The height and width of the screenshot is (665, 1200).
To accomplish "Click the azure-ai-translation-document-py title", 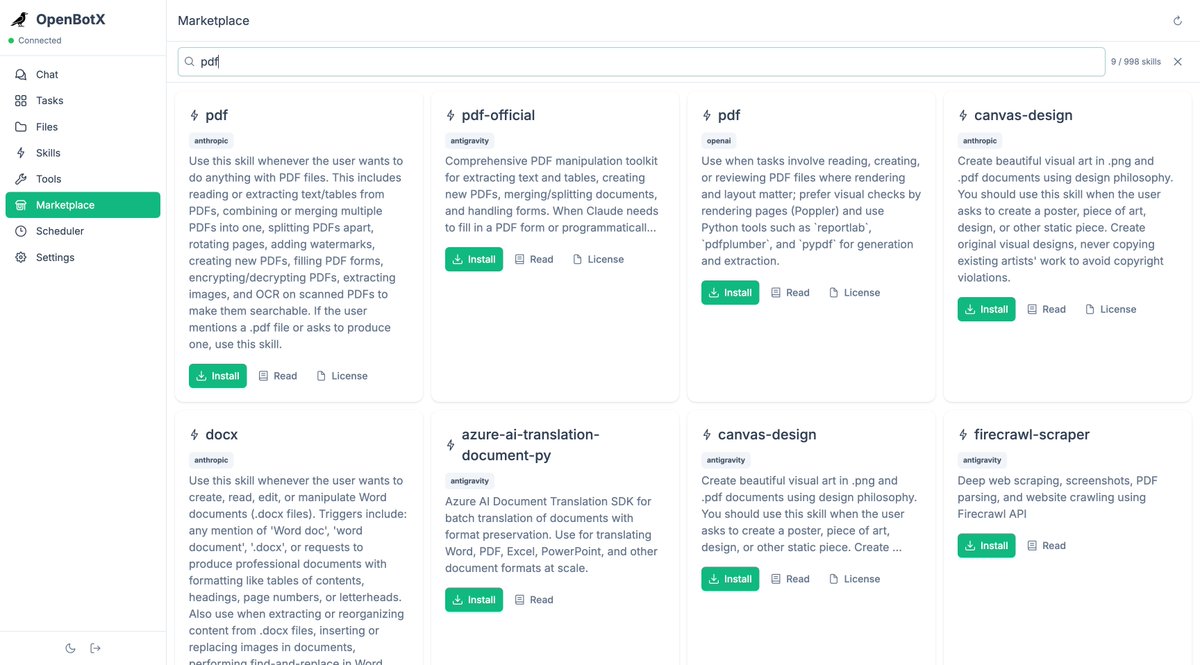I will coord(530,445).
